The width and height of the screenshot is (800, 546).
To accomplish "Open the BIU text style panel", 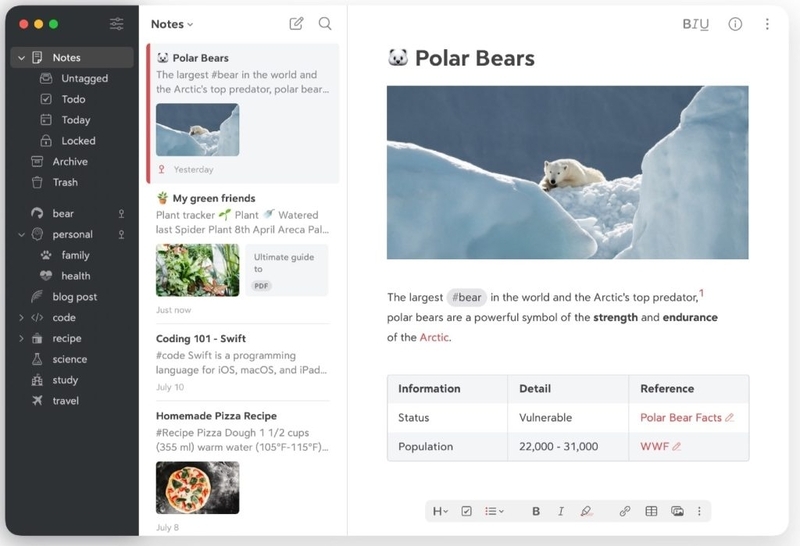I will (x=695, y=24).
